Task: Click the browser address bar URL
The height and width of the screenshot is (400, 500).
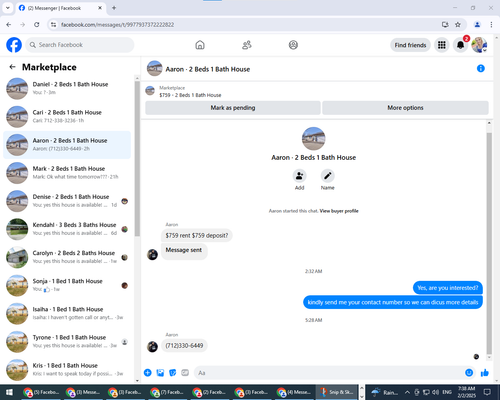Action: pyautogui.click(x=117, y=25)
